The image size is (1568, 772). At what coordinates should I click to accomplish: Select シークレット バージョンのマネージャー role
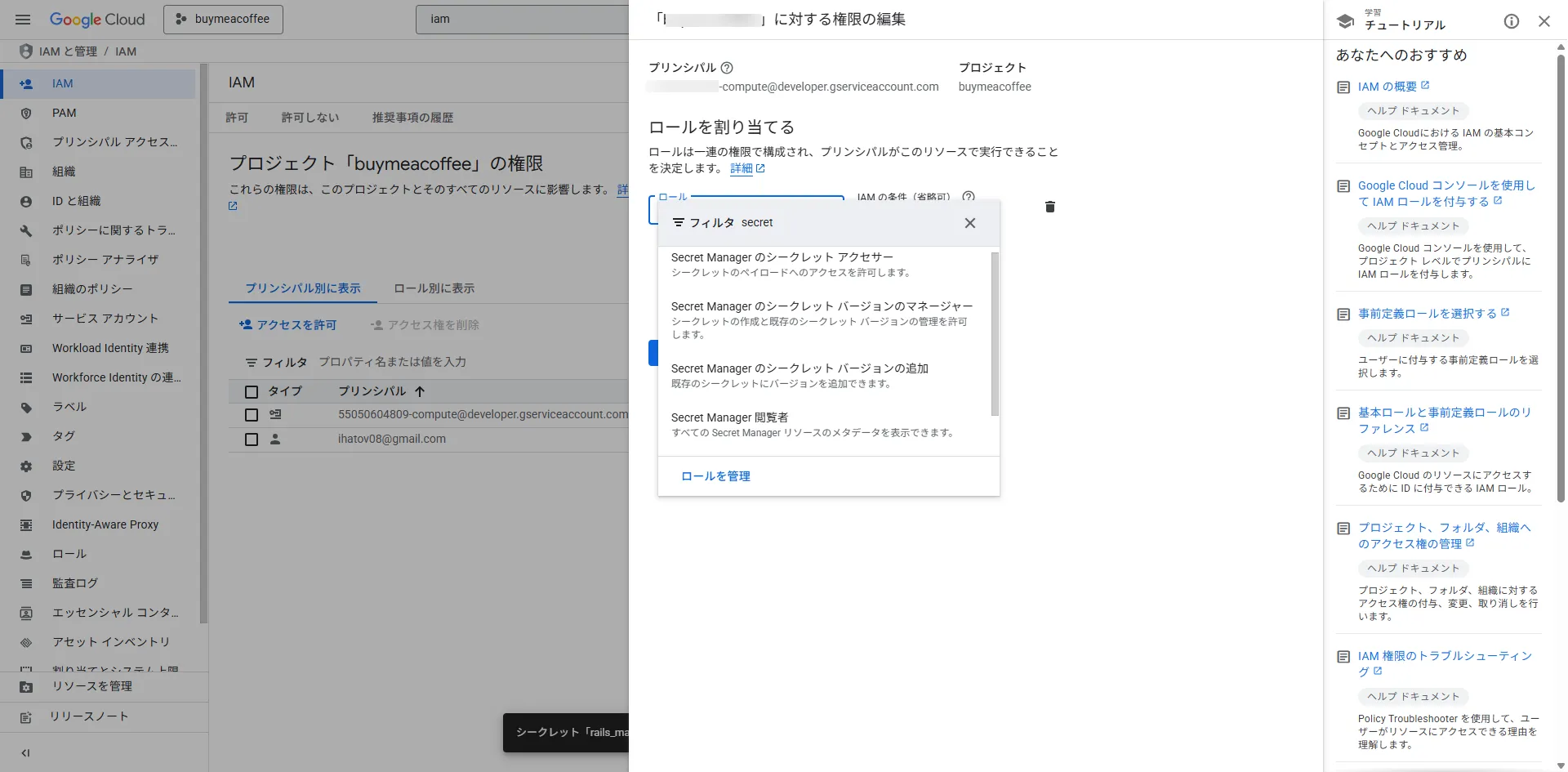point(825,319)
